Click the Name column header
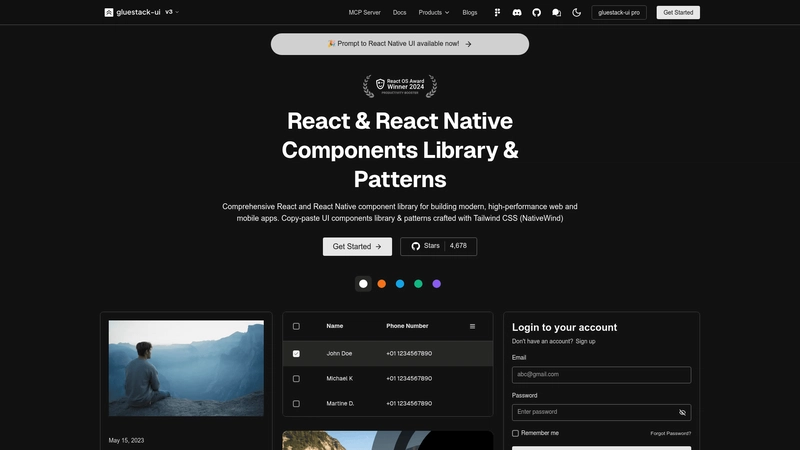The width and height of the screenshot is (800, 450). 335,326
